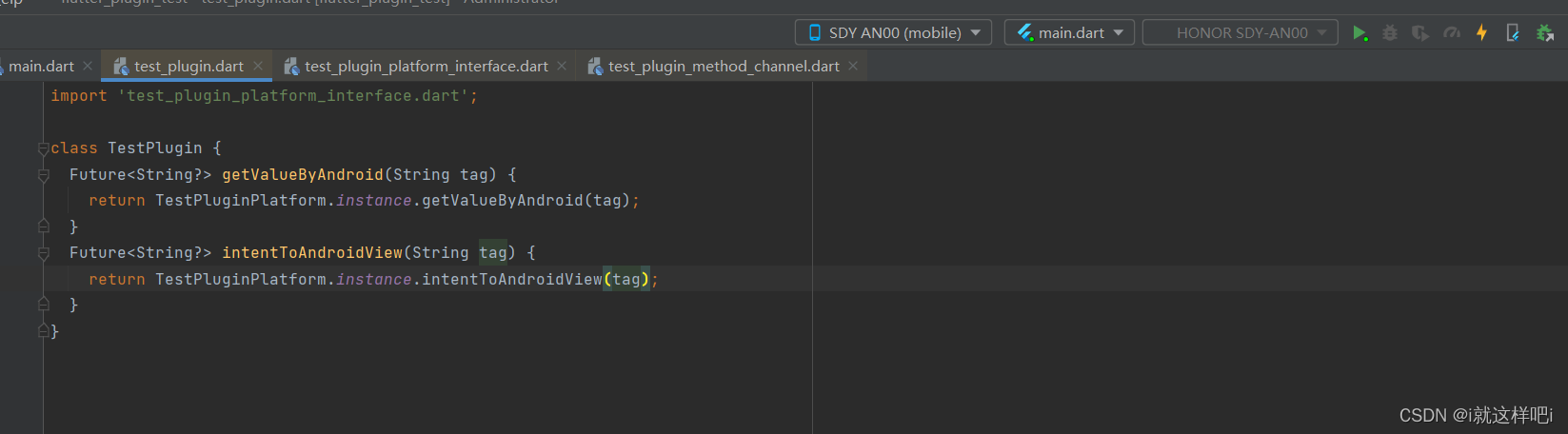
Task: Start debugging with the bug icon
Action: 1390,33
